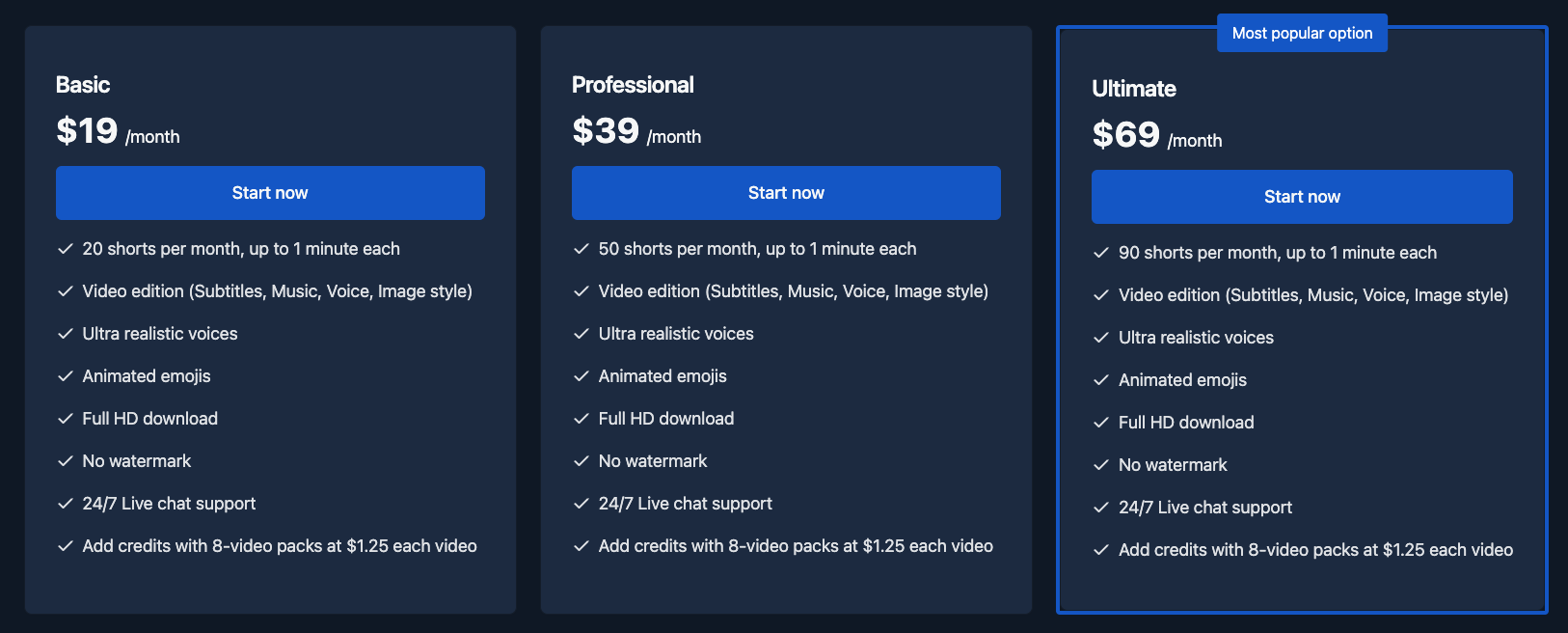Click Add credits feature text in the Ultimate plan
The height and width of the screenshot is (633, 1568).
(x=1314, y=549)
